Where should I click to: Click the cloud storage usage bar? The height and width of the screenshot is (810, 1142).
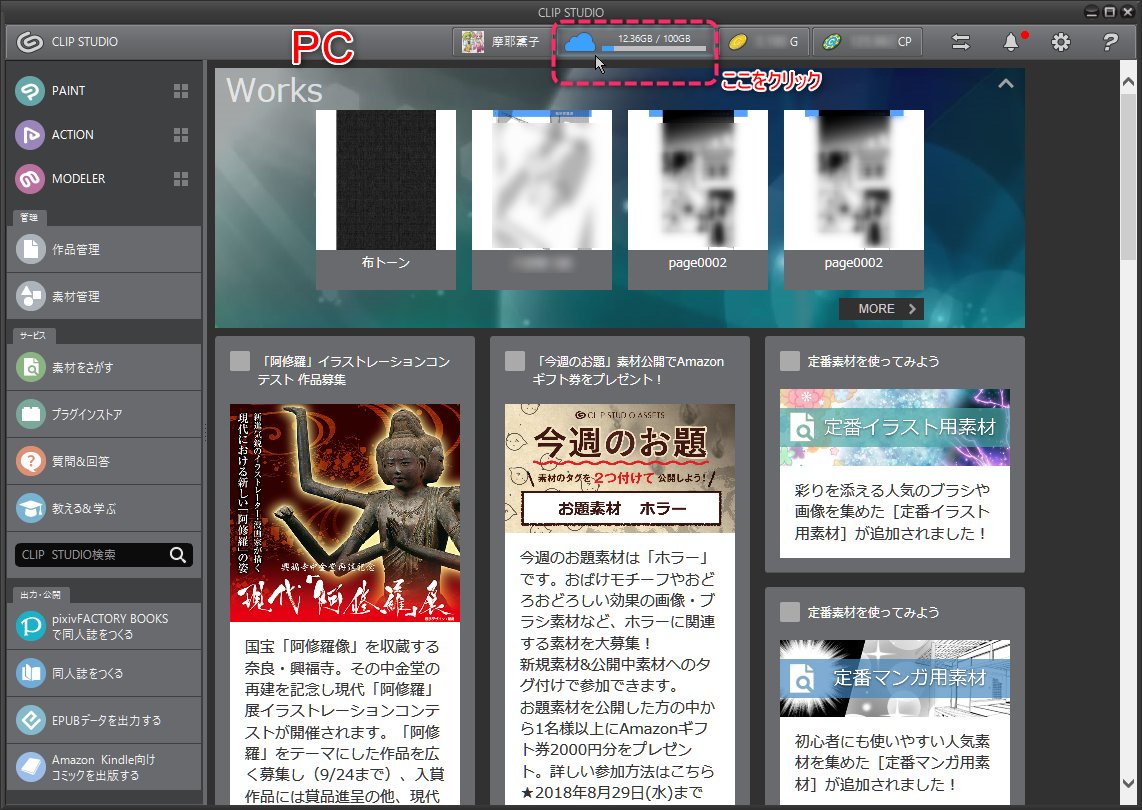pyautogui.click(x=654, y=50)
